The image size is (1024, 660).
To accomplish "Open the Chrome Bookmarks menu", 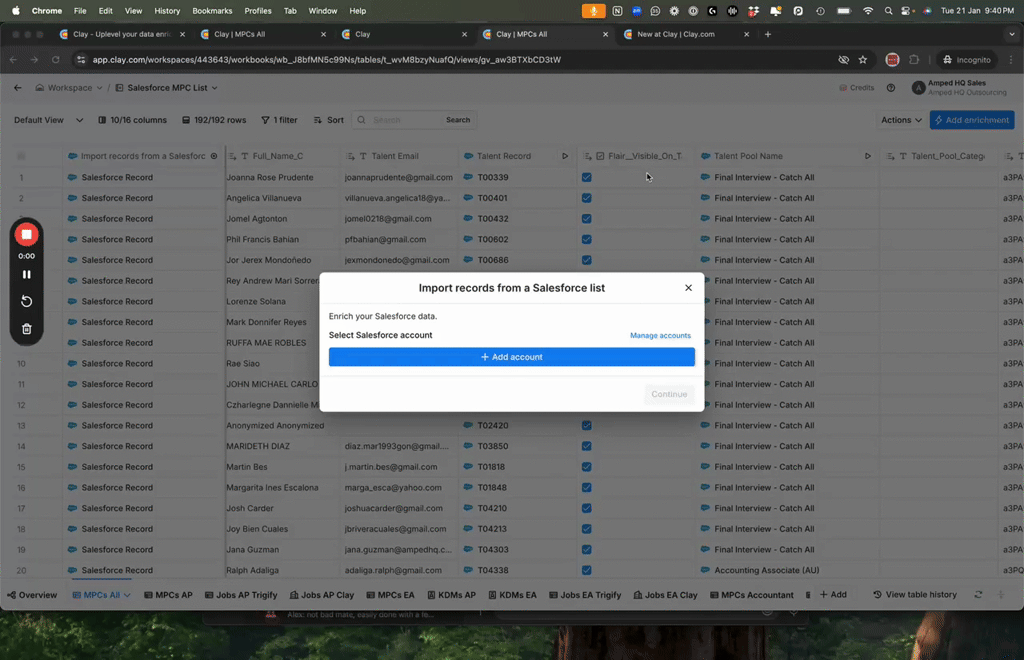I will pos(212,11).
